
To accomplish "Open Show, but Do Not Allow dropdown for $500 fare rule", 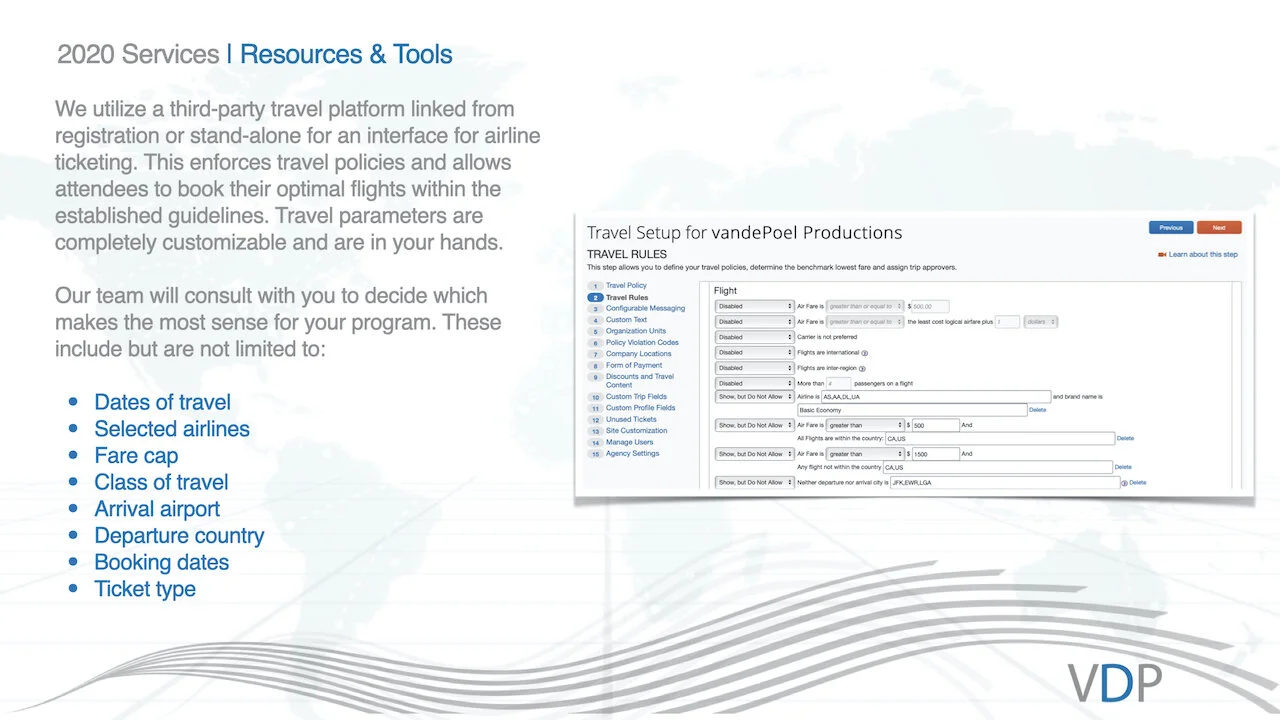I will point(755,425).
